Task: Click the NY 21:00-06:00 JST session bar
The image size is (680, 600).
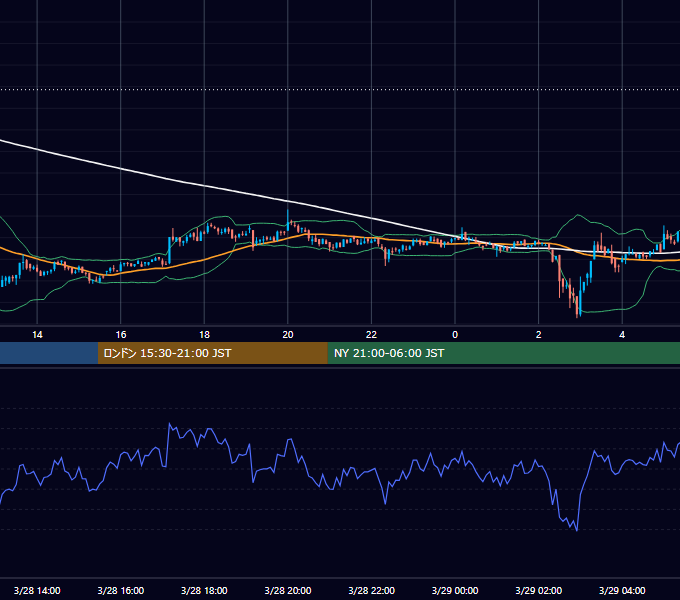Action: tap(503, 353)
